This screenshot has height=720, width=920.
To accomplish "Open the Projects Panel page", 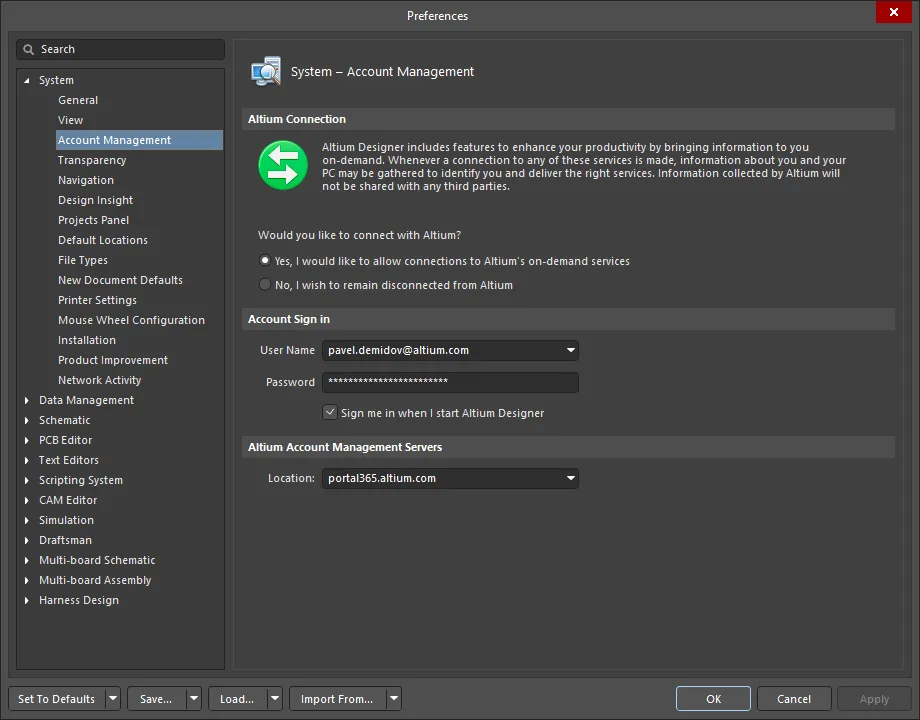I will [x=93, y=220].
